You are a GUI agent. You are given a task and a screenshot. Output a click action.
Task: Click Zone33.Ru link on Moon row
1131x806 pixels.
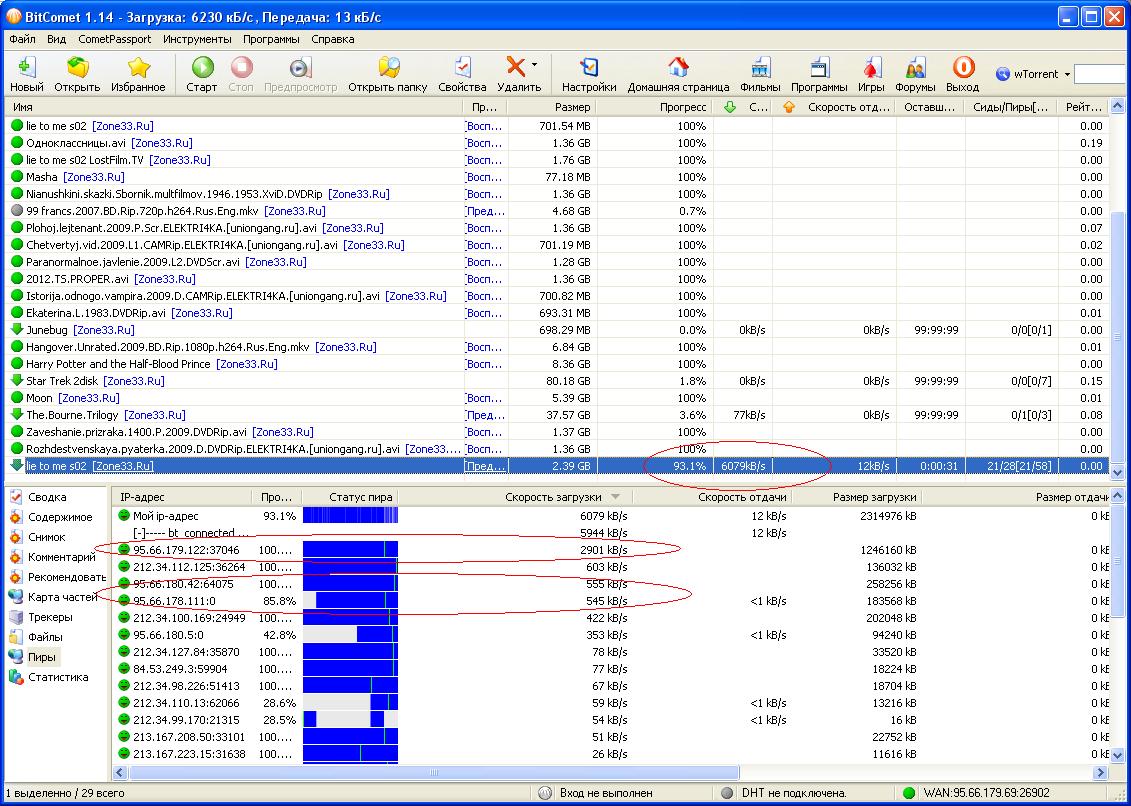[89, 398]
